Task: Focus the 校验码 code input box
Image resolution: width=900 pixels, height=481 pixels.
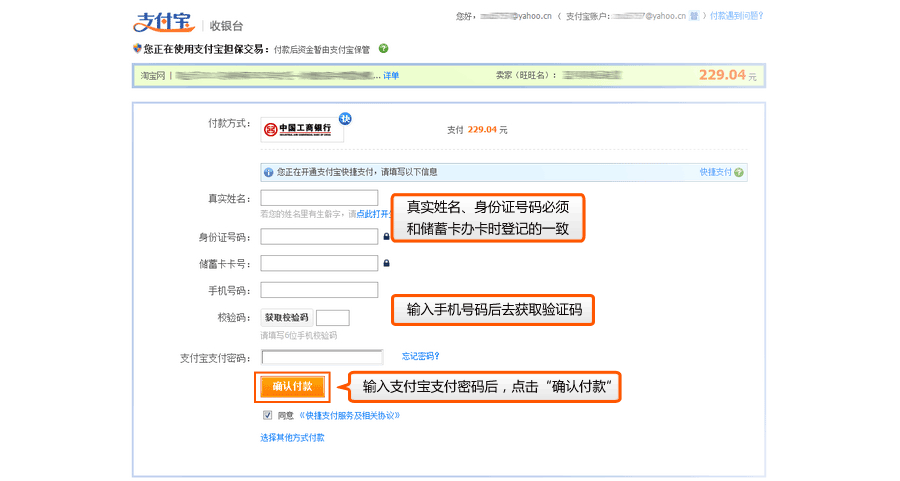Action: (332, 317)
